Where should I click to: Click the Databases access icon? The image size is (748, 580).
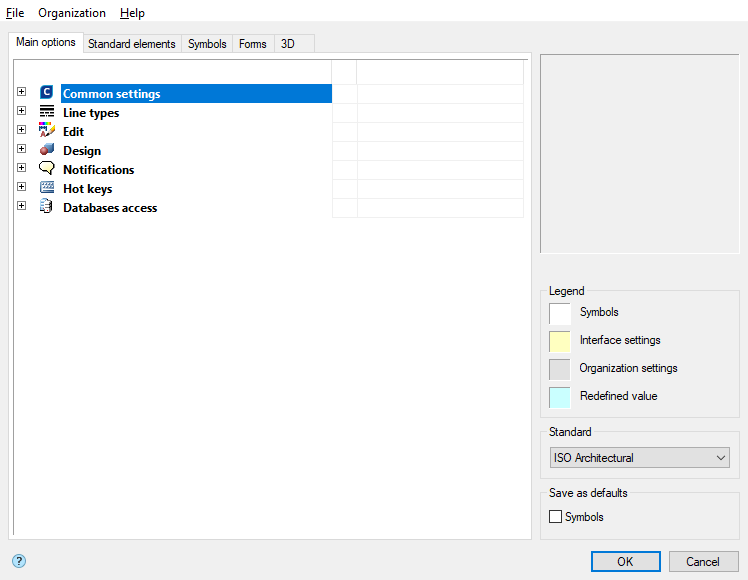tap(46, 207)
